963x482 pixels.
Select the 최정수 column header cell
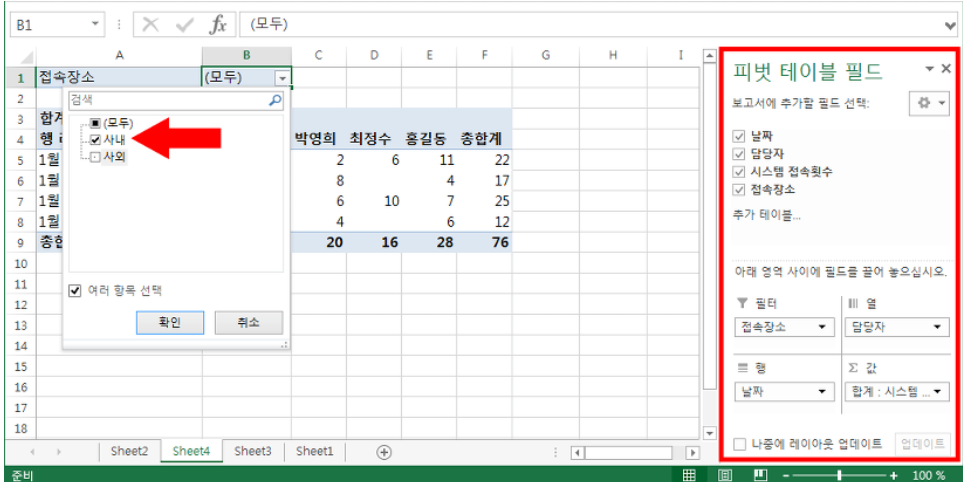(x=373, y=139)
